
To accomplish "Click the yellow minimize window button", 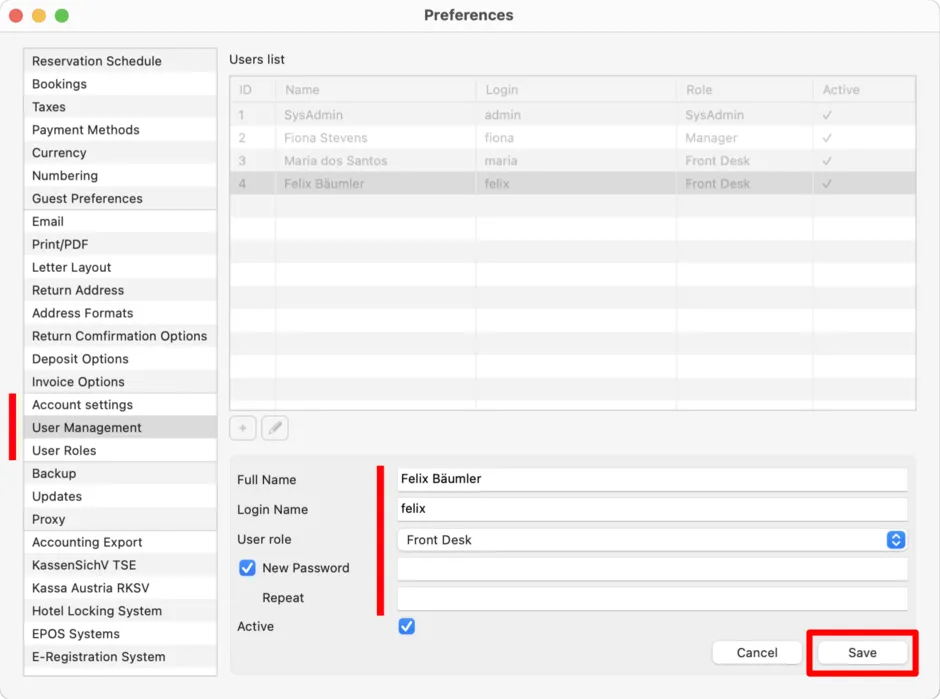I will (x=39, y=16).
